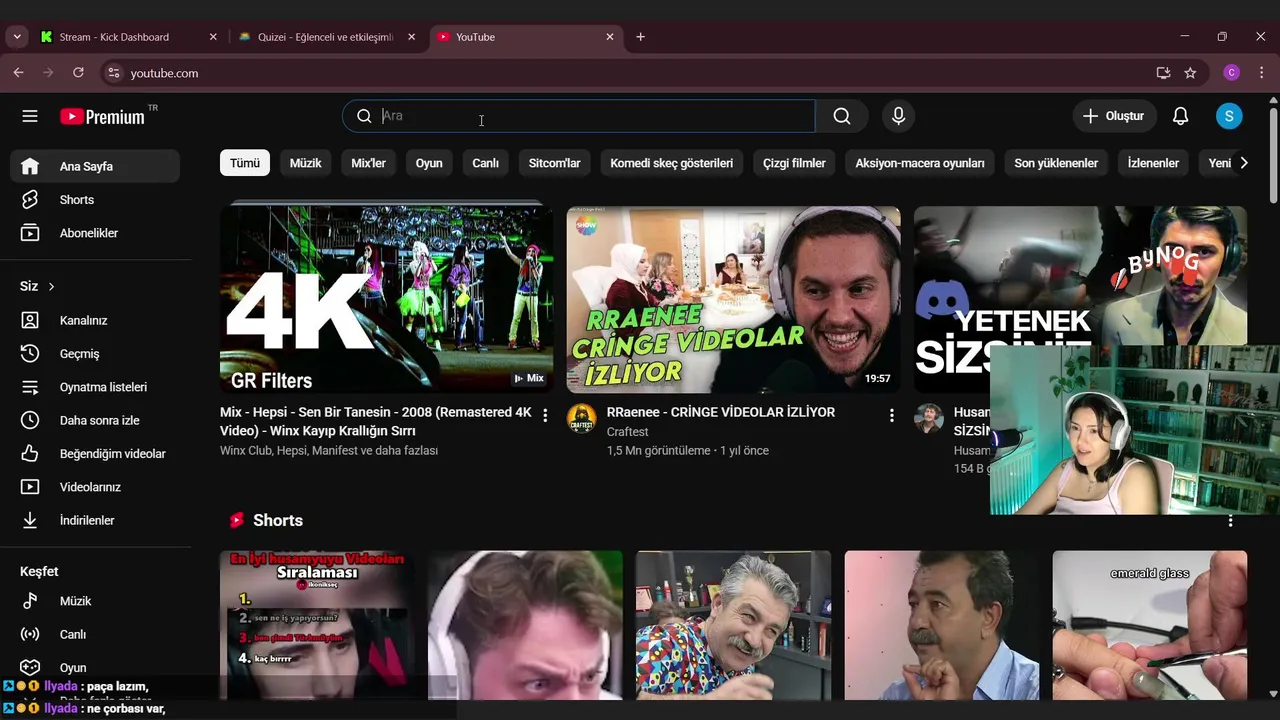Open a new browser tab
Viewport: 1280px width, 720px height.
point(640,37)
